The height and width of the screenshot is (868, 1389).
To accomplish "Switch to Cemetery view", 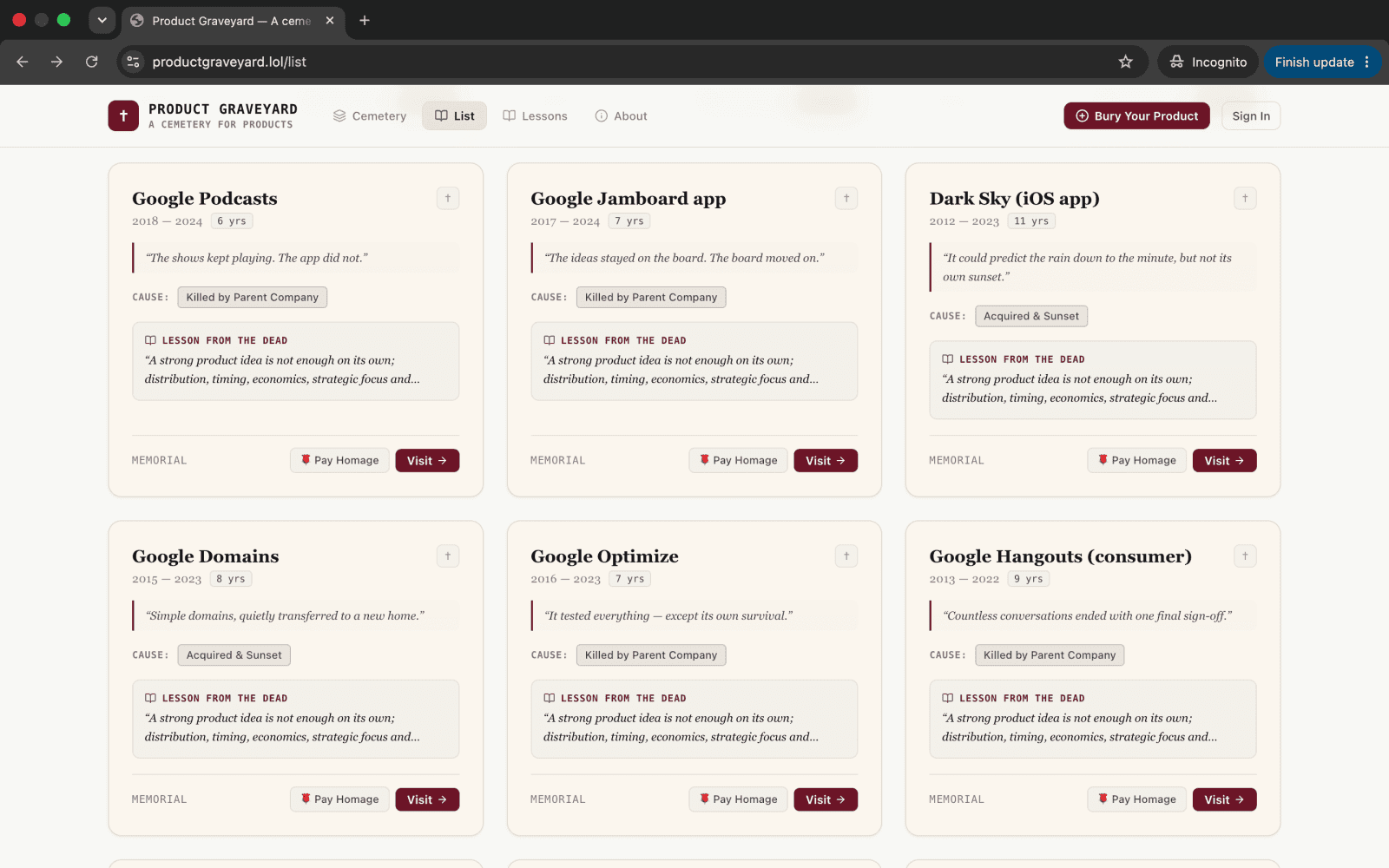I will point(370,115).
